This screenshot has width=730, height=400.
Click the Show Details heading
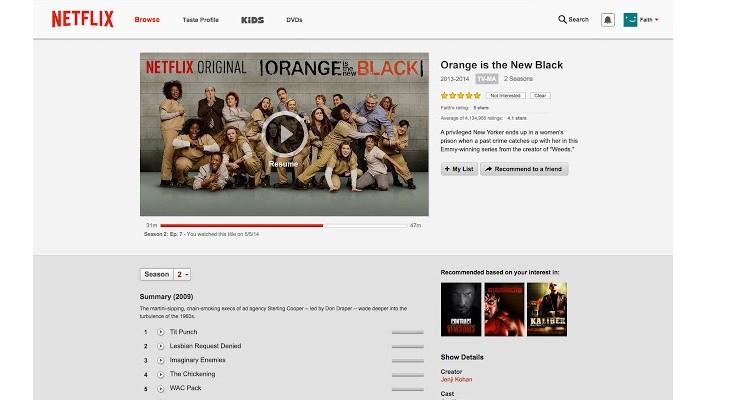click(462, 357)
